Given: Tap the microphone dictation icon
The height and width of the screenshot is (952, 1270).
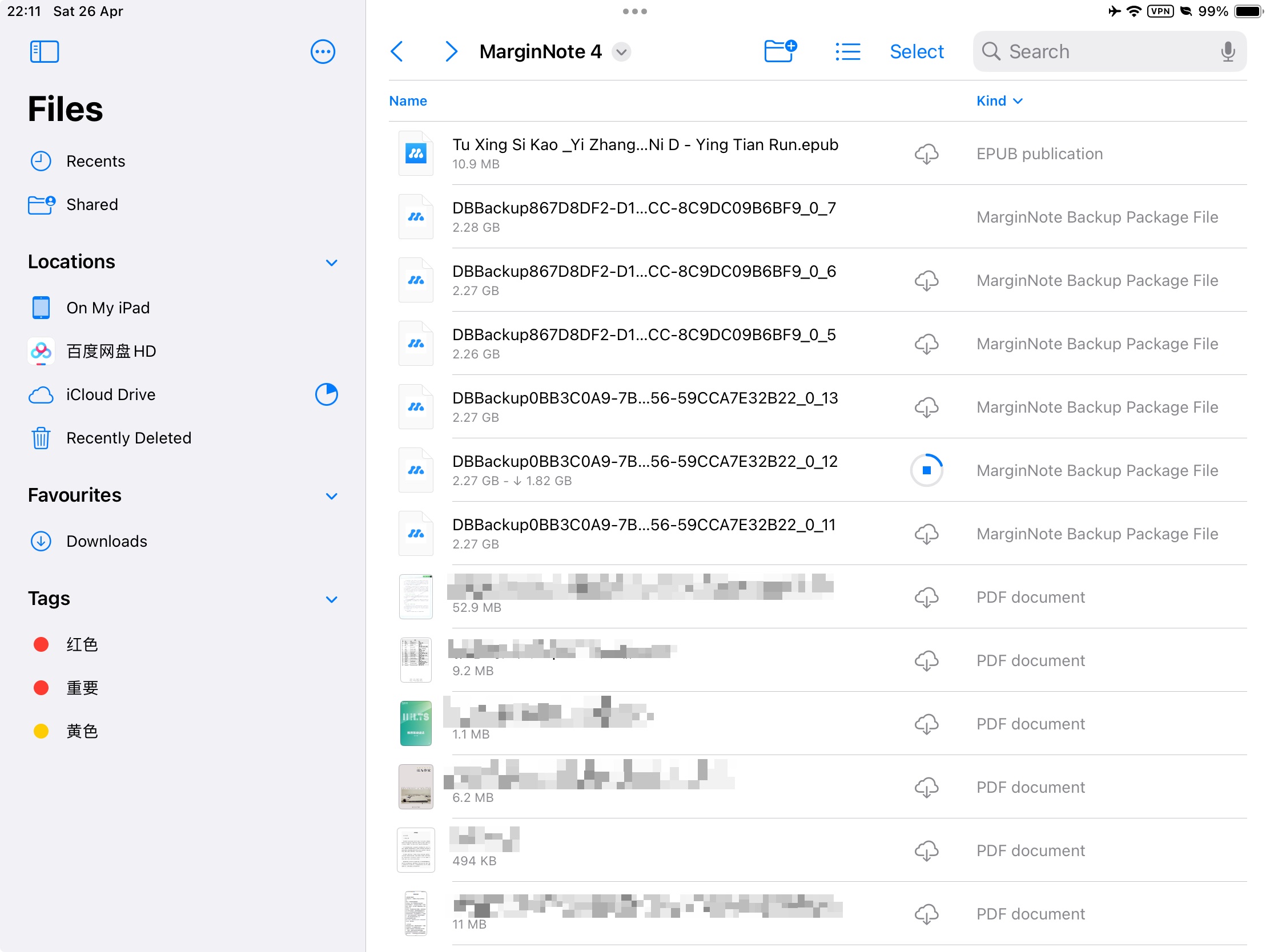Looking at the screenshot, I should tap(1228, 51).
